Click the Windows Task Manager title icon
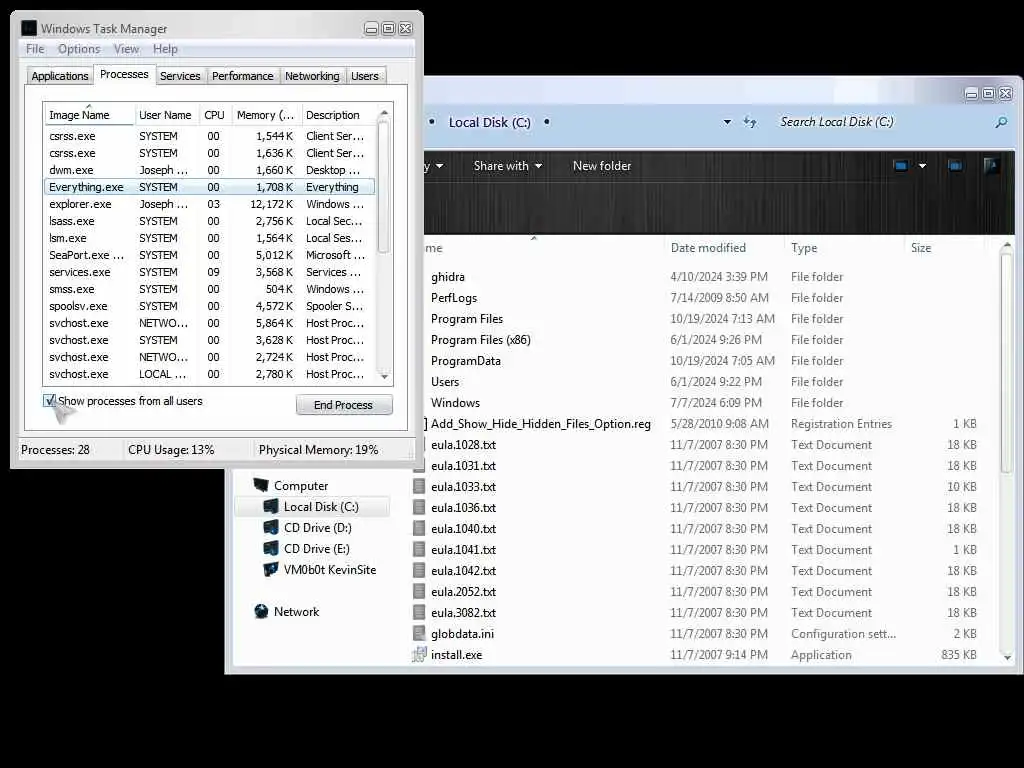The width and height of the screenshot is (1024, 768). click(29, 28)
